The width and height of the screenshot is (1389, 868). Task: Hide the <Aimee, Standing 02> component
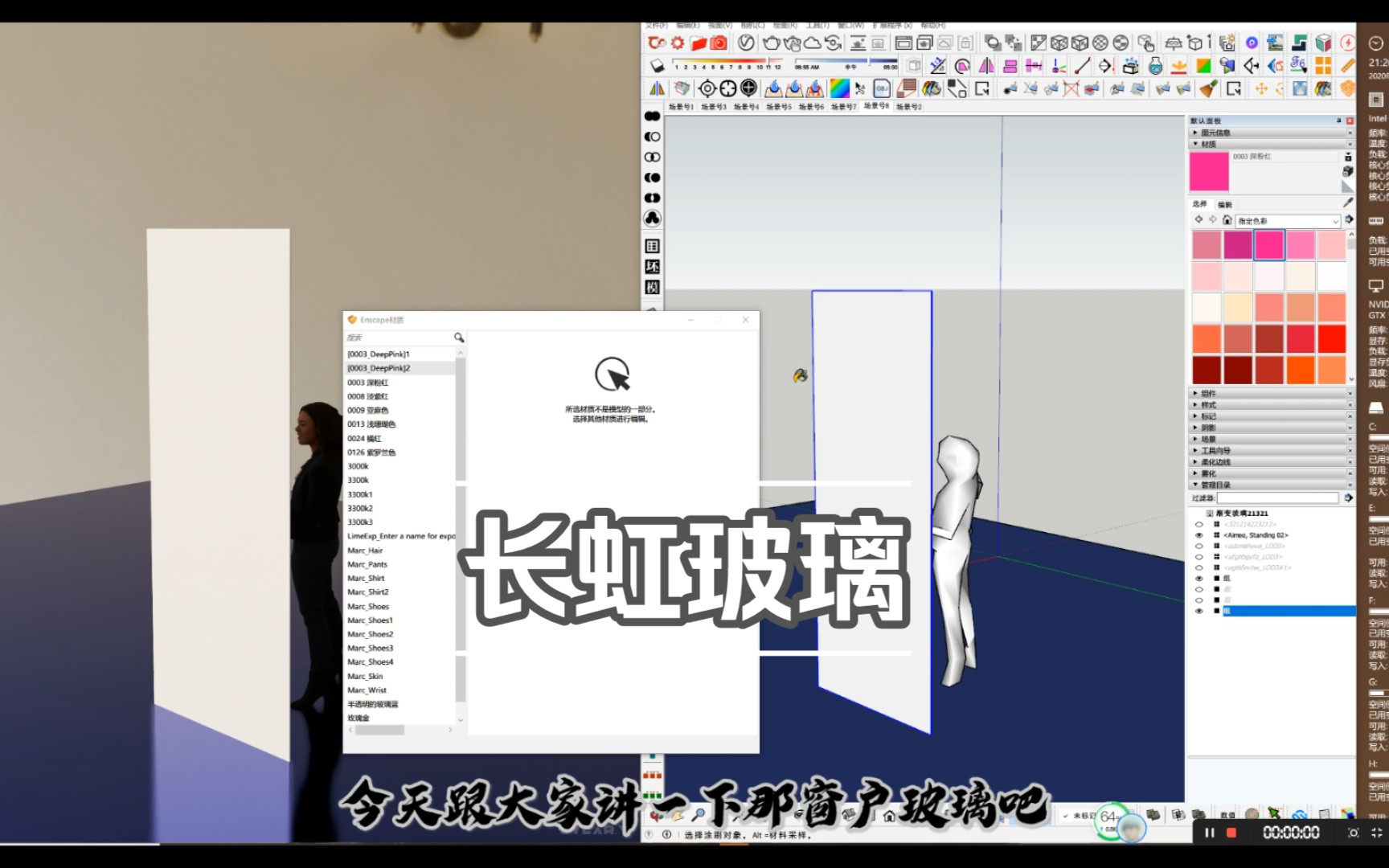(1199, 535)
